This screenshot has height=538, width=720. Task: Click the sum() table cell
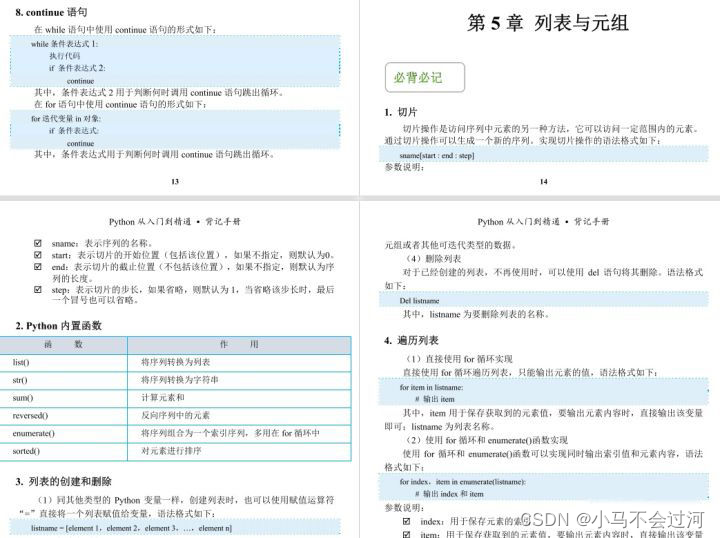pyautogui.click(x=63, y=398)
